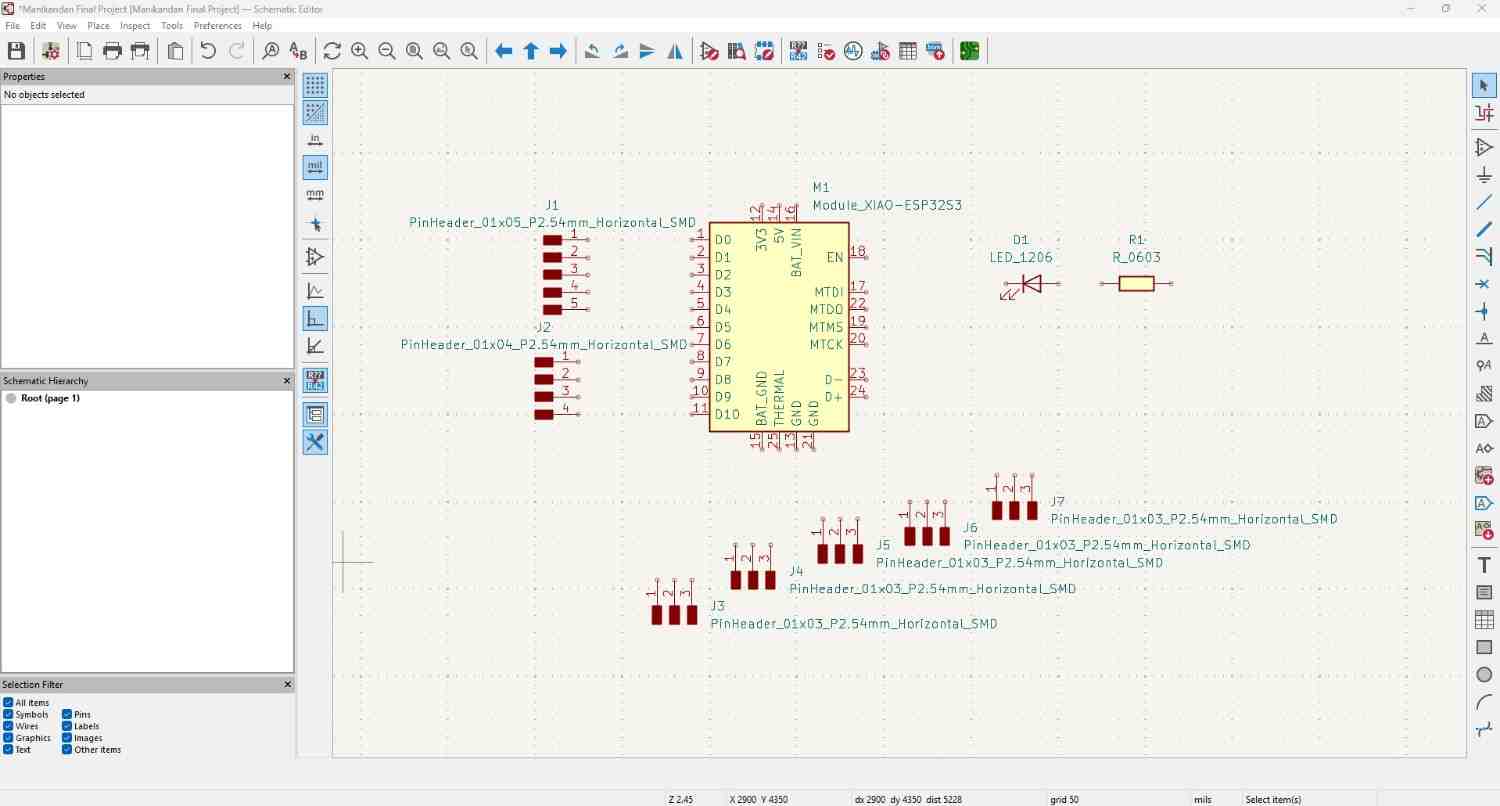Screen dimensions: 1500x806
Task: Open the Edit menu
Action: (38, 26)
